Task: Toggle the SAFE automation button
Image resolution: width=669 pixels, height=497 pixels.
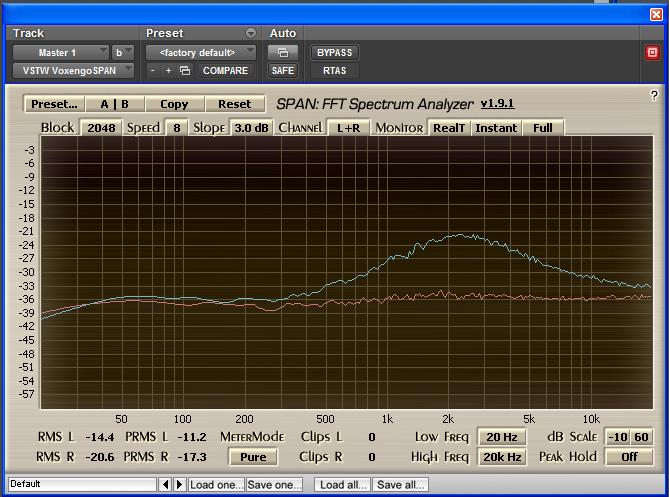Action: coord(282,70)
